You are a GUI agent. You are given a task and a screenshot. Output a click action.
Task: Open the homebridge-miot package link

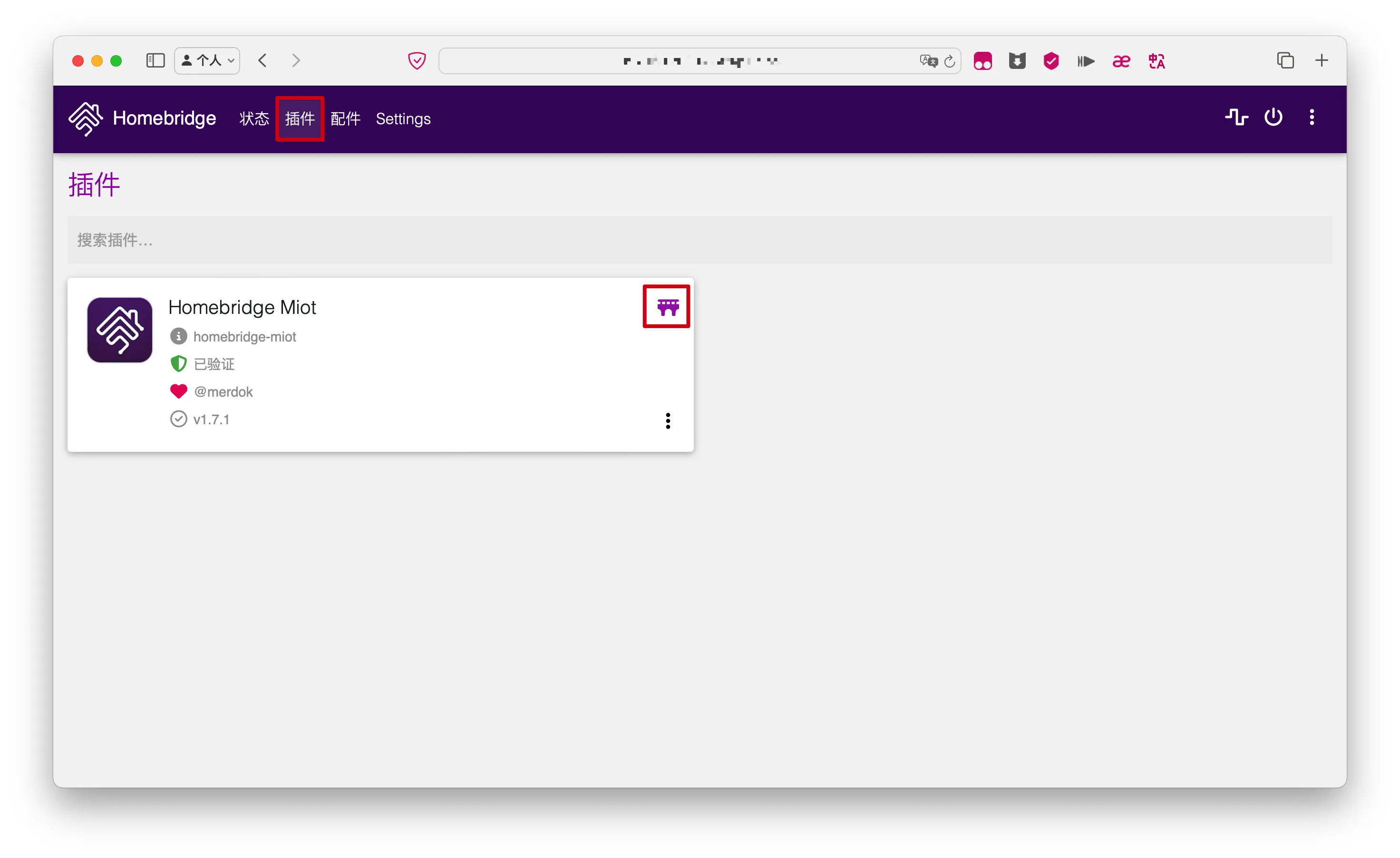[x=244, y=337]
